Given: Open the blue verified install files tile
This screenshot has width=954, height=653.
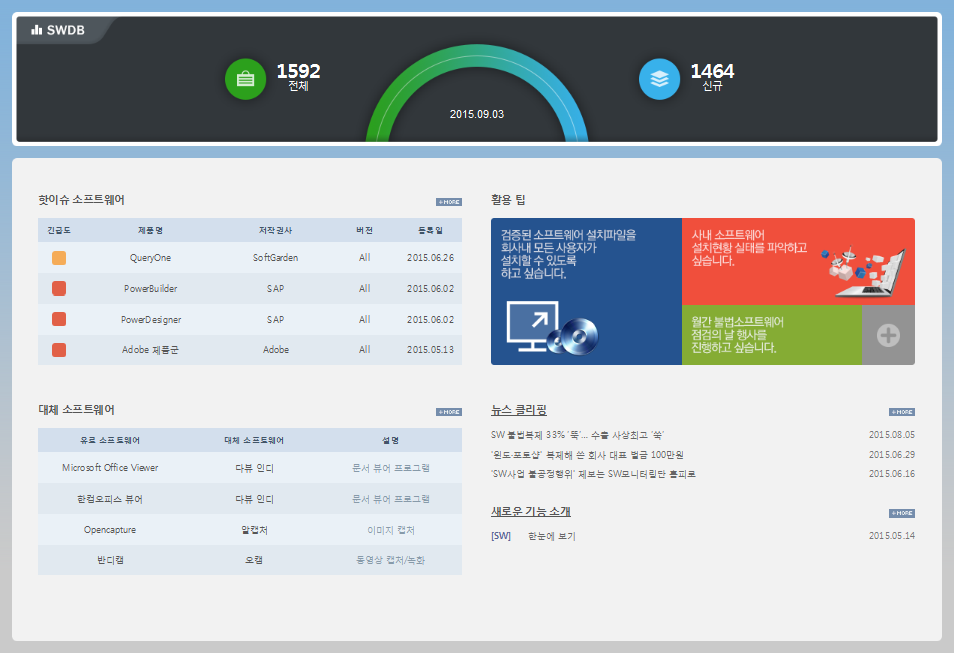Looking at the screenshot, I should coord(587,292).
